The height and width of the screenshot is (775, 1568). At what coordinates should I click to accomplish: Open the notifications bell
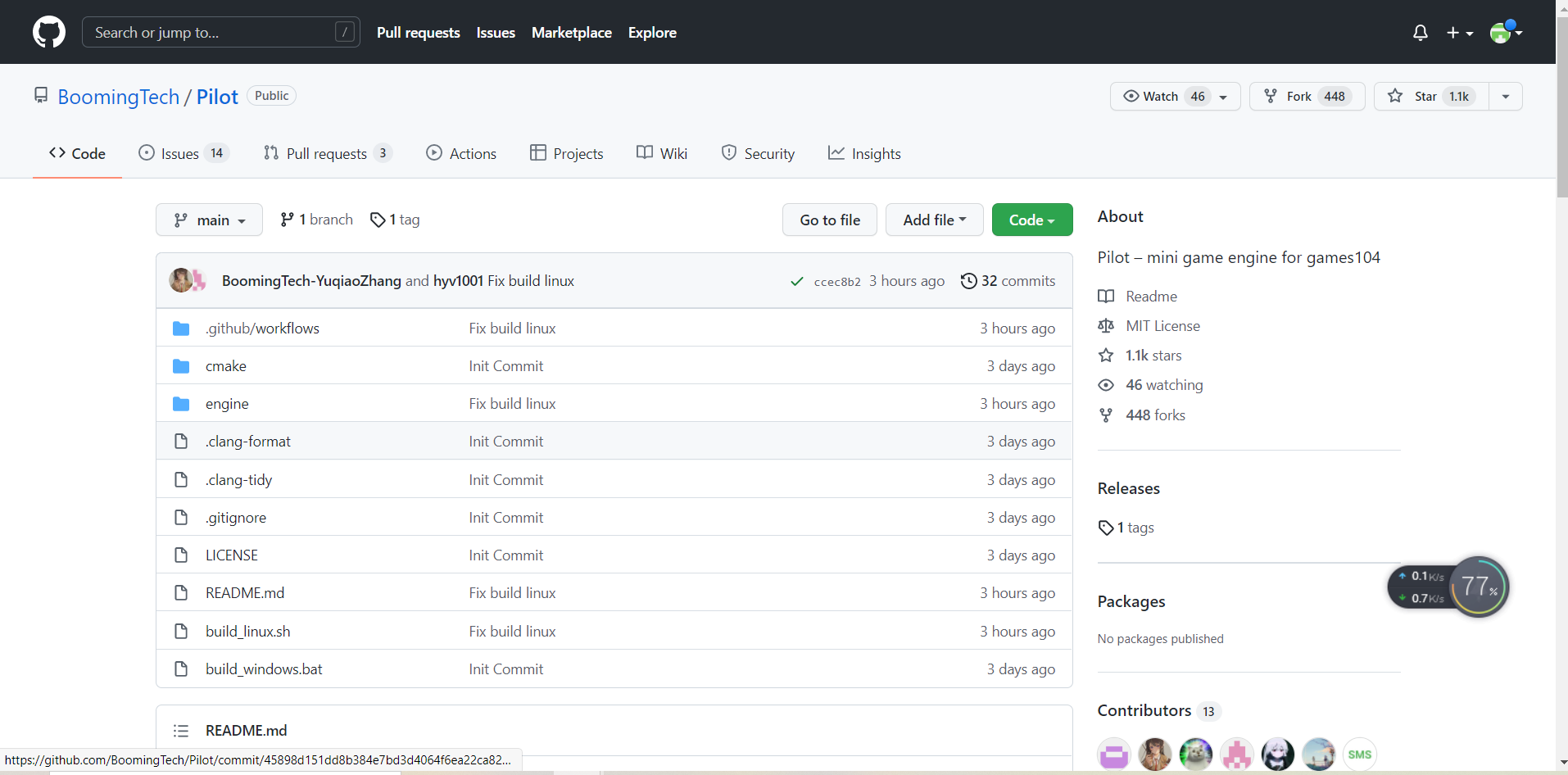click(1421, 33)
